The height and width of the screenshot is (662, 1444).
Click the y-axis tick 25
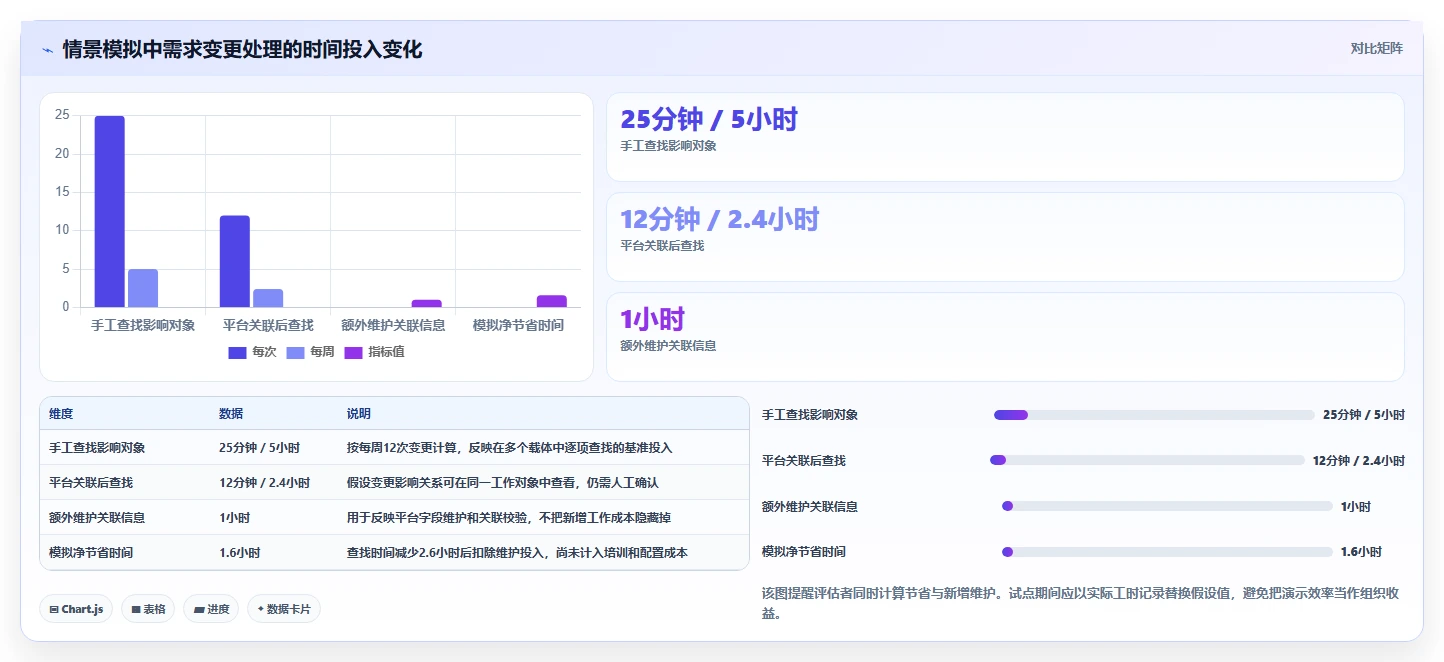[x=62, y=115]
